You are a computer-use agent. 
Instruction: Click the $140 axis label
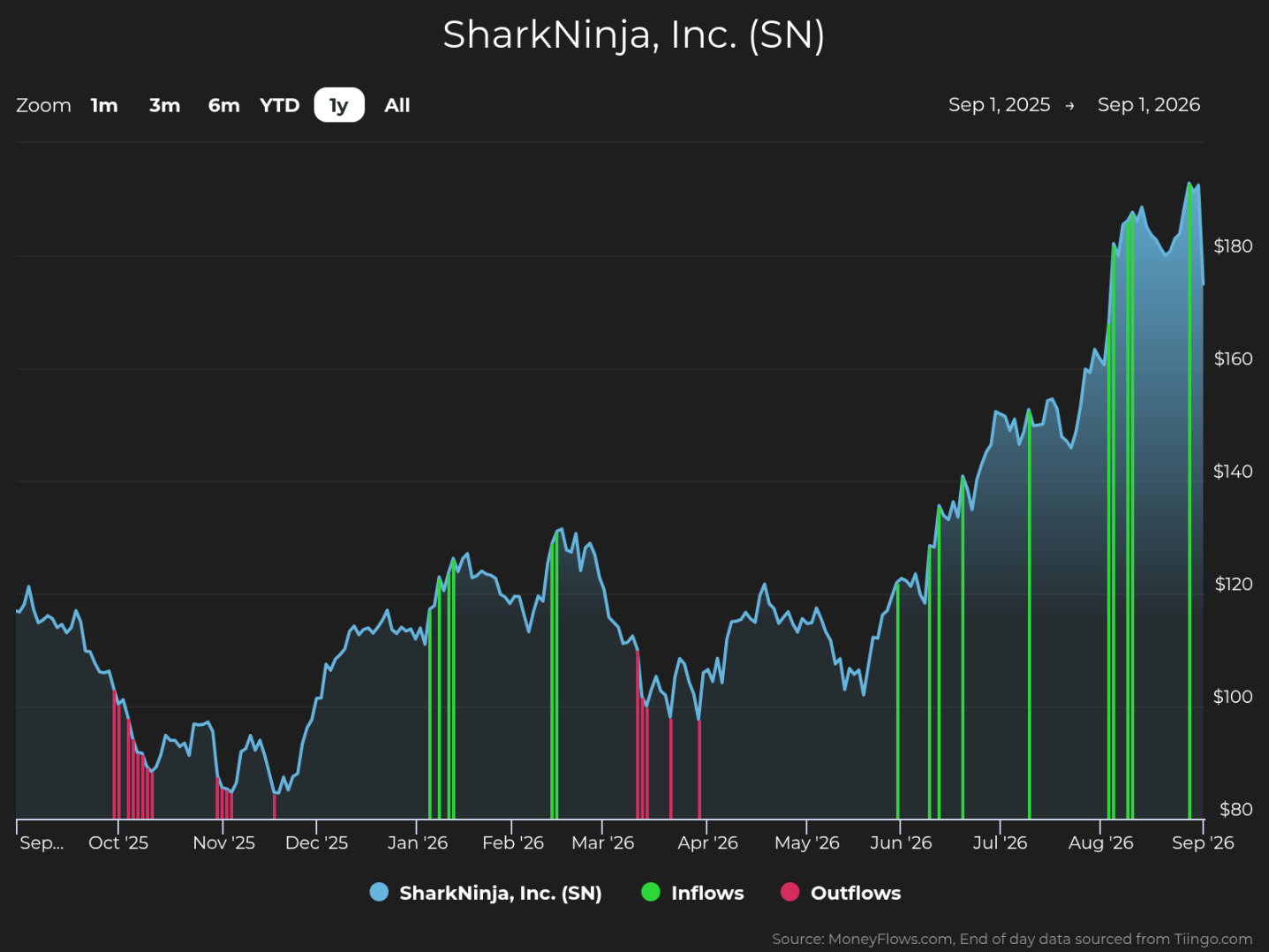(1233, 472)
